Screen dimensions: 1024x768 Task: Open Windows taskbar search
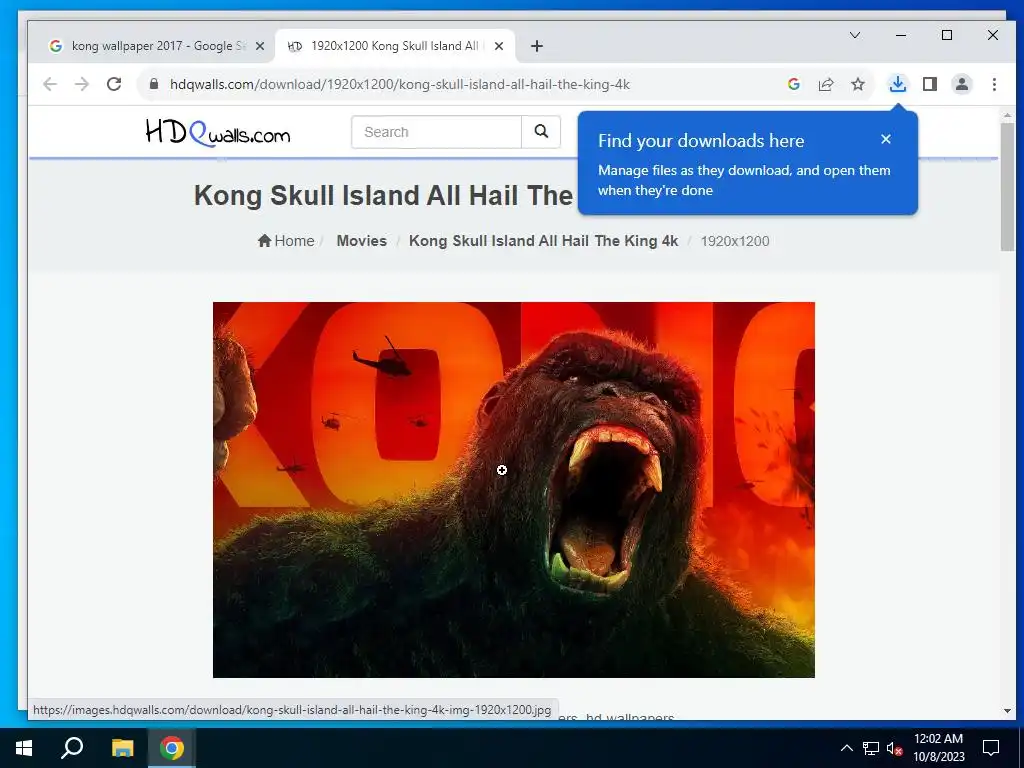tap(72, 748)
